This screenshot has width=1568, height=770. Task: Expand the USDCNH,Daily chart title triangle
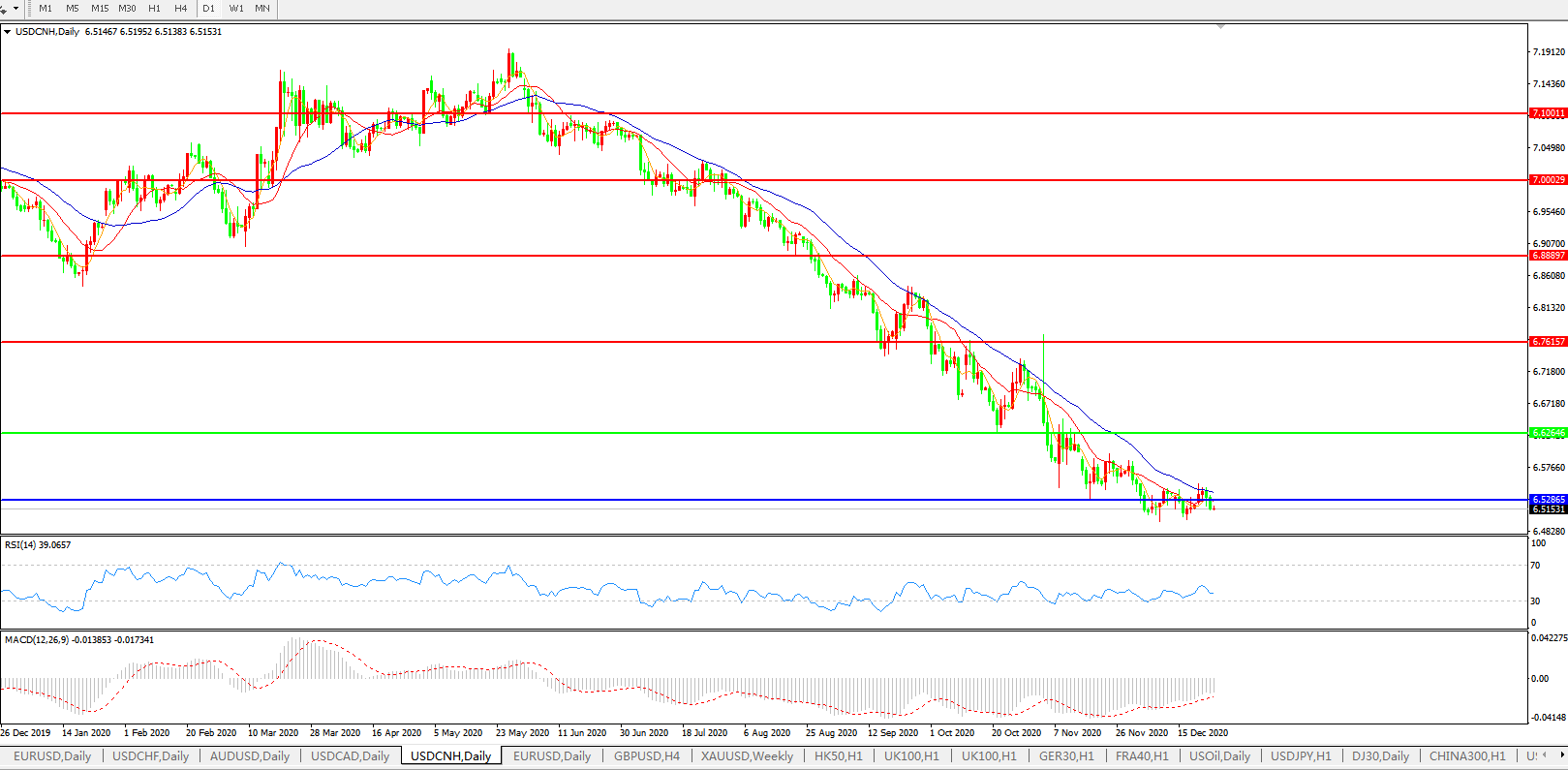(x=8, y=32)
